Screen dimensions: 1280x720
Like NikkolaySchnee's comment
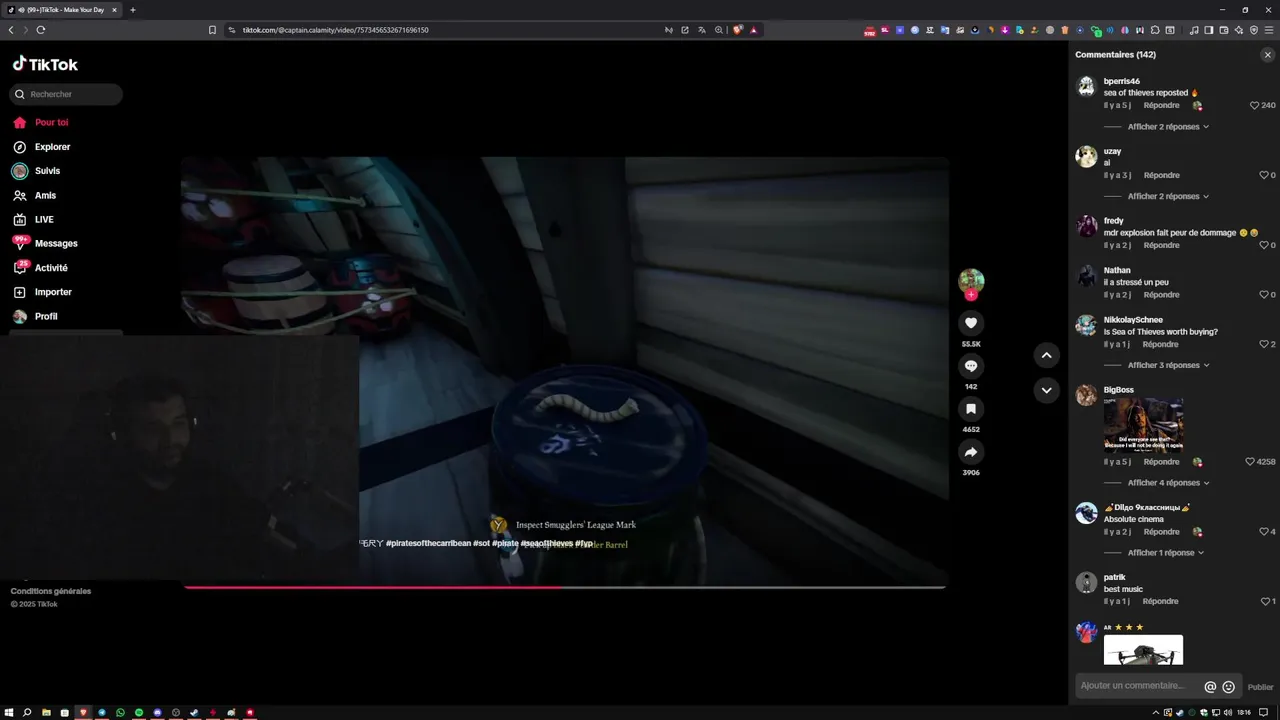1264,344
